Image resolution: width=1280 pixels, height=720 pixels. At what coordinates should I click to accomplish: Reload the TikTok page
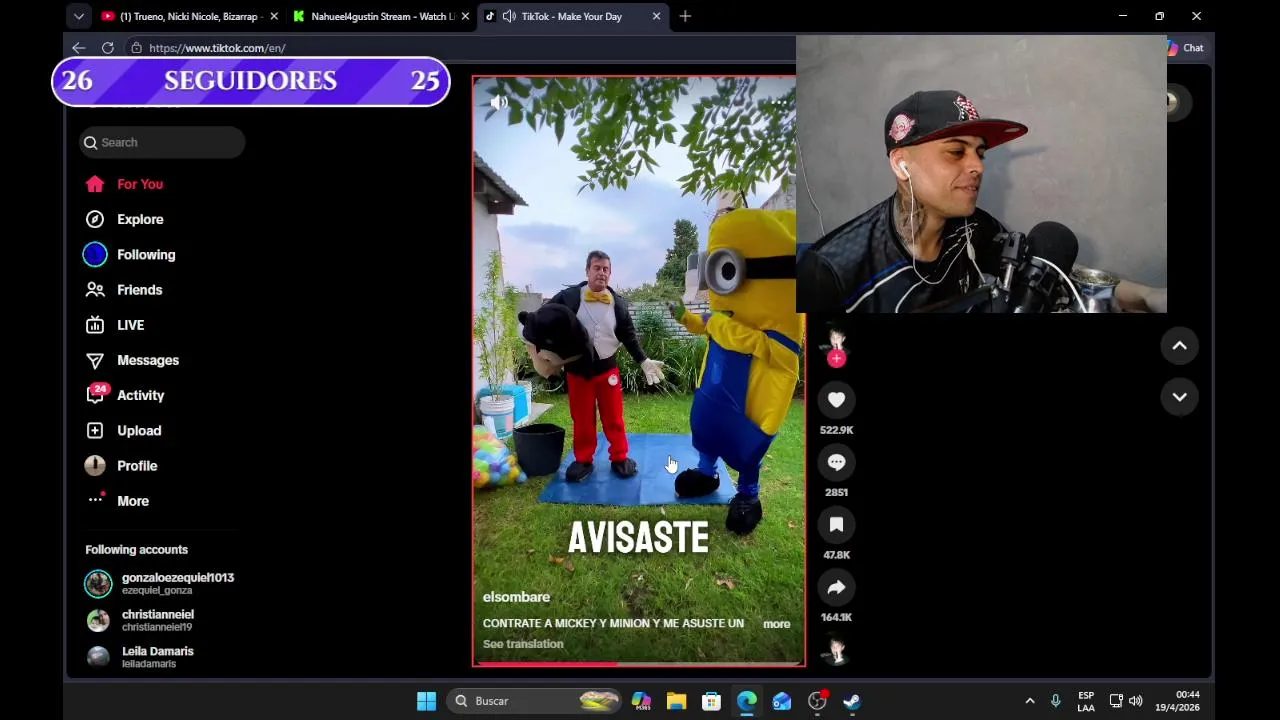click(x=108, y=48)
